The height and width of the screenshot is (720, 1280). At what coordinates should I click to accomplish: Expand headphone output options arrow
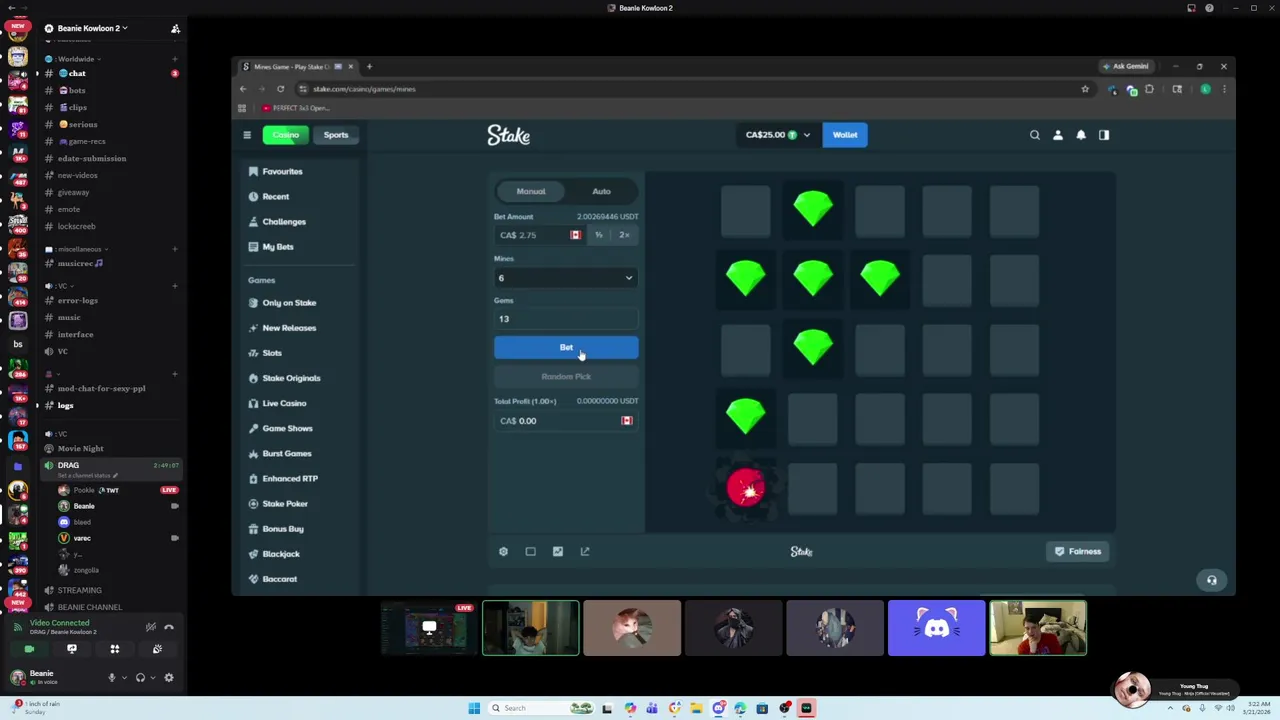pos(152,677)
